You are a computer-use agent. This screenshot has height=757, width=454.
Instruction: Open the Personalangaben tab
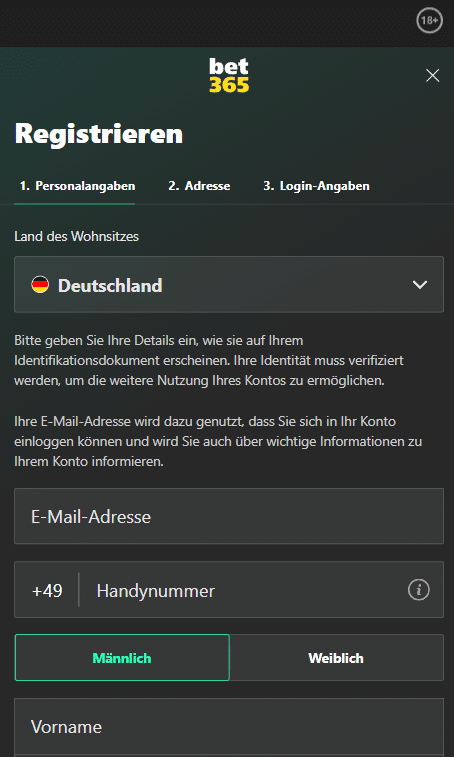tap(77, 186)
